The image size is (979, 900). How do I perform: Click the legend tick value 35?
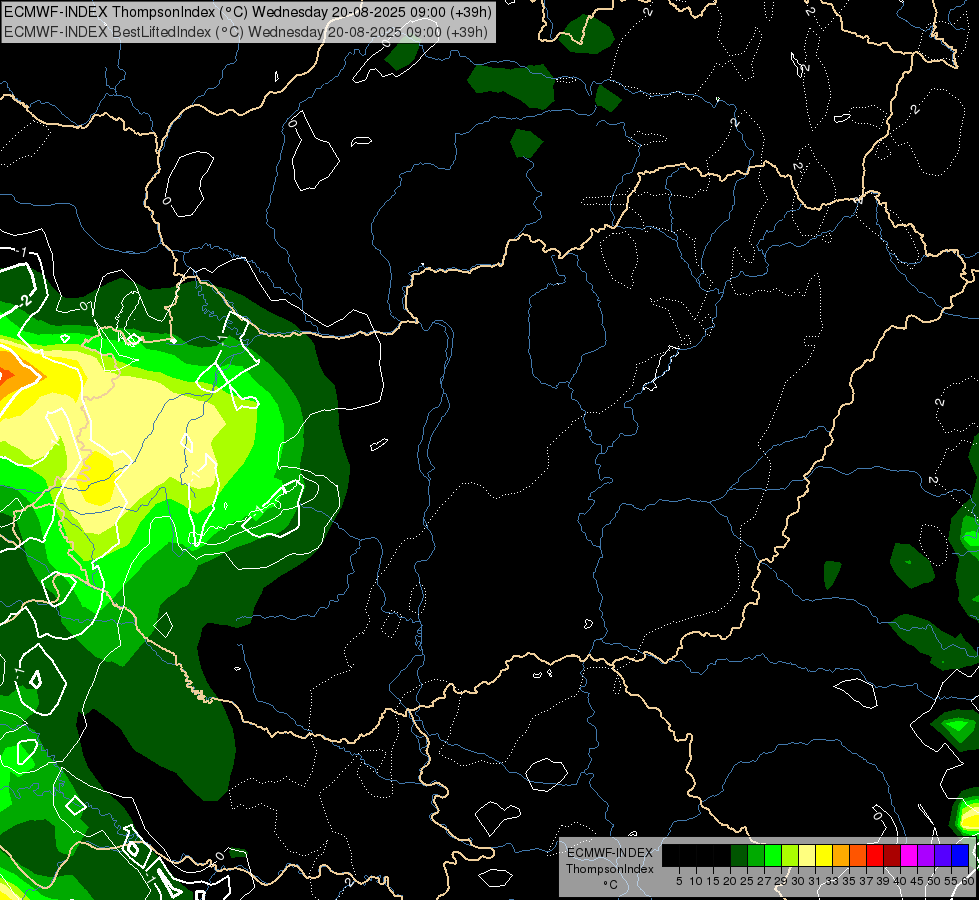[849, 881]
